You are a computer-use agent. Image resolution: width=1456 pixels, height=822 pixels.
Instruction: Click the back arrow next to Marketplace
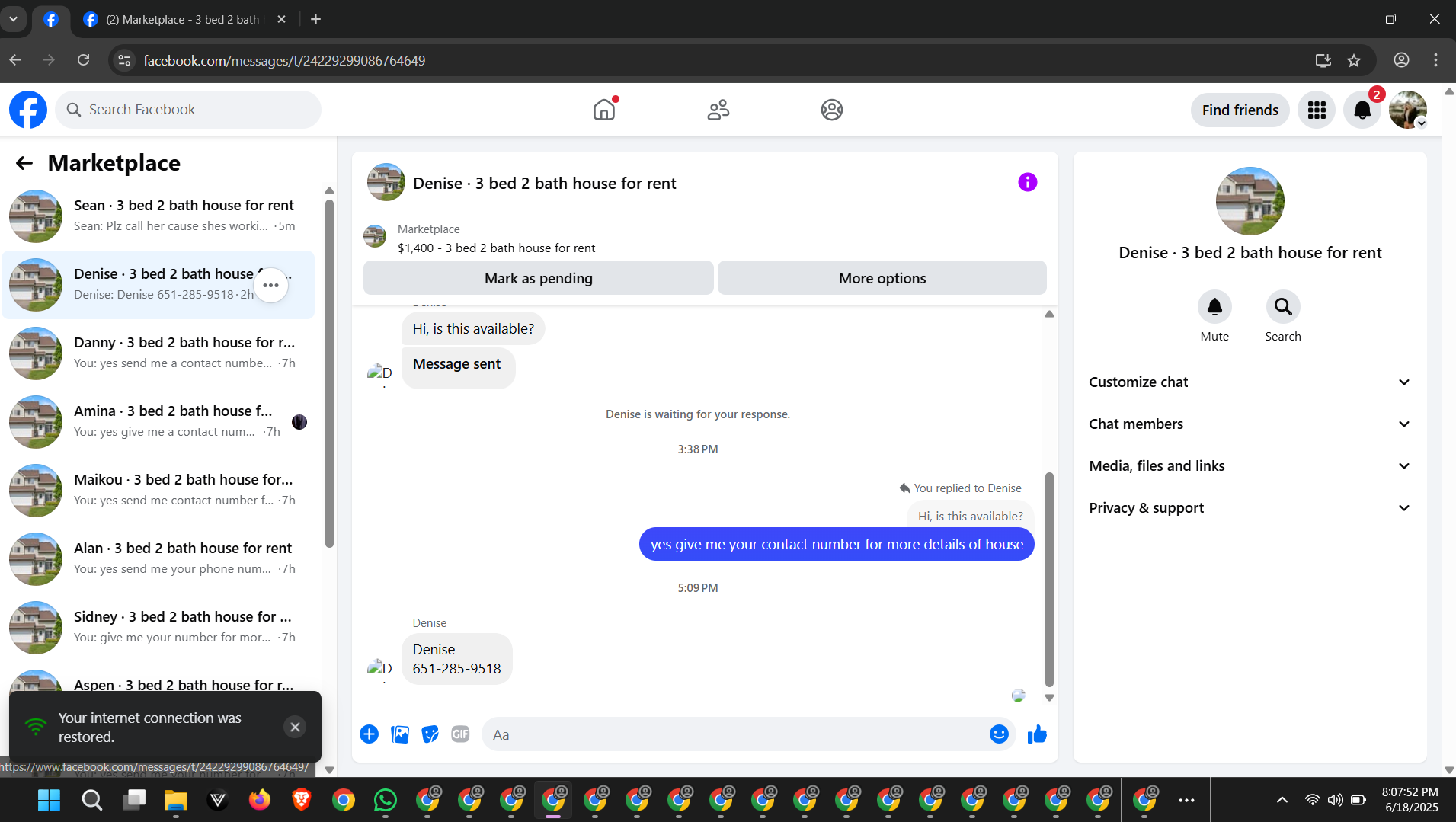point(24,163)
